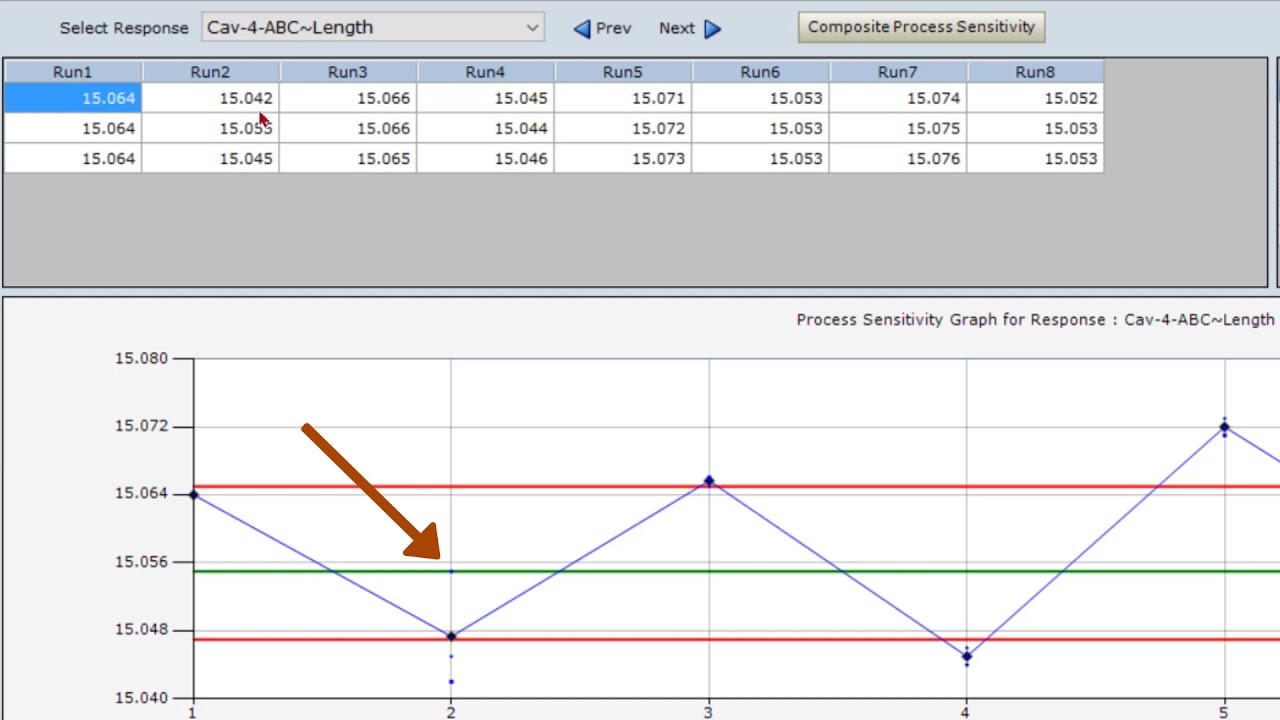This screenshot has width=1280, height=720.
Task: Select the Run5 column header
Action: click(623, 72)
